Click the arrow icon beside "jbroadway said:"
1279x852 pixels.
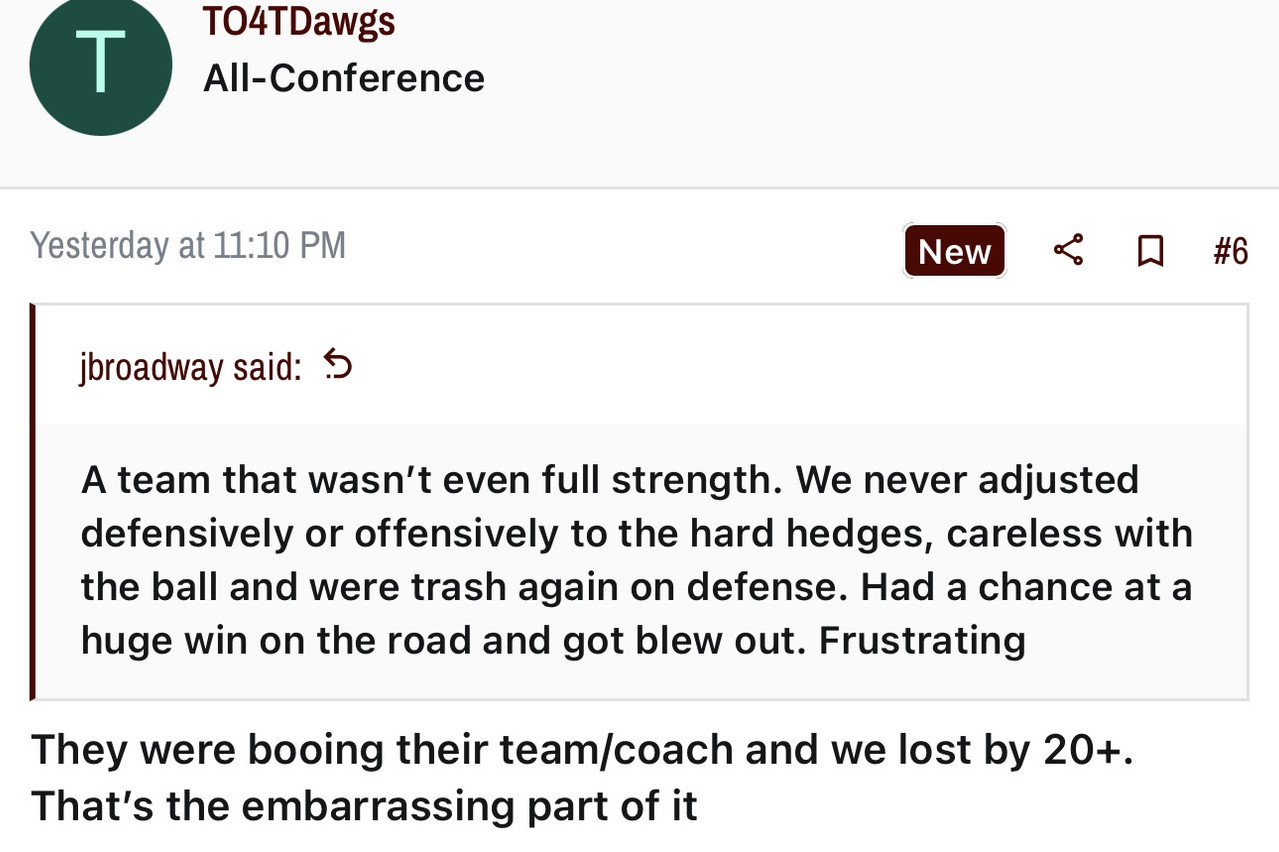click(x=339, y=367)
